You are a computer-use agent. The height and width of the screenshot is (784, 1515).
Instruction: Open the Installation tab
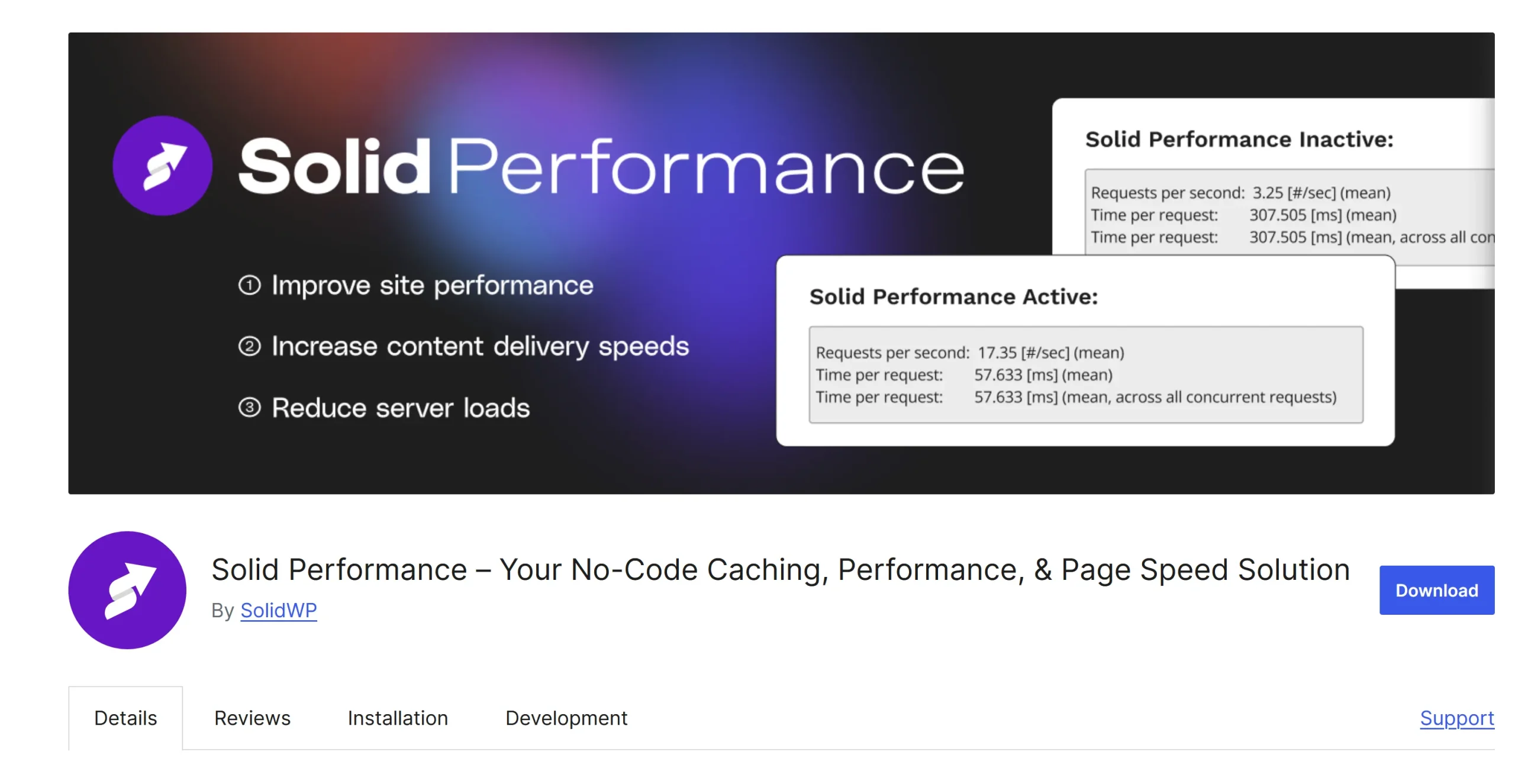tap(398, 718)
